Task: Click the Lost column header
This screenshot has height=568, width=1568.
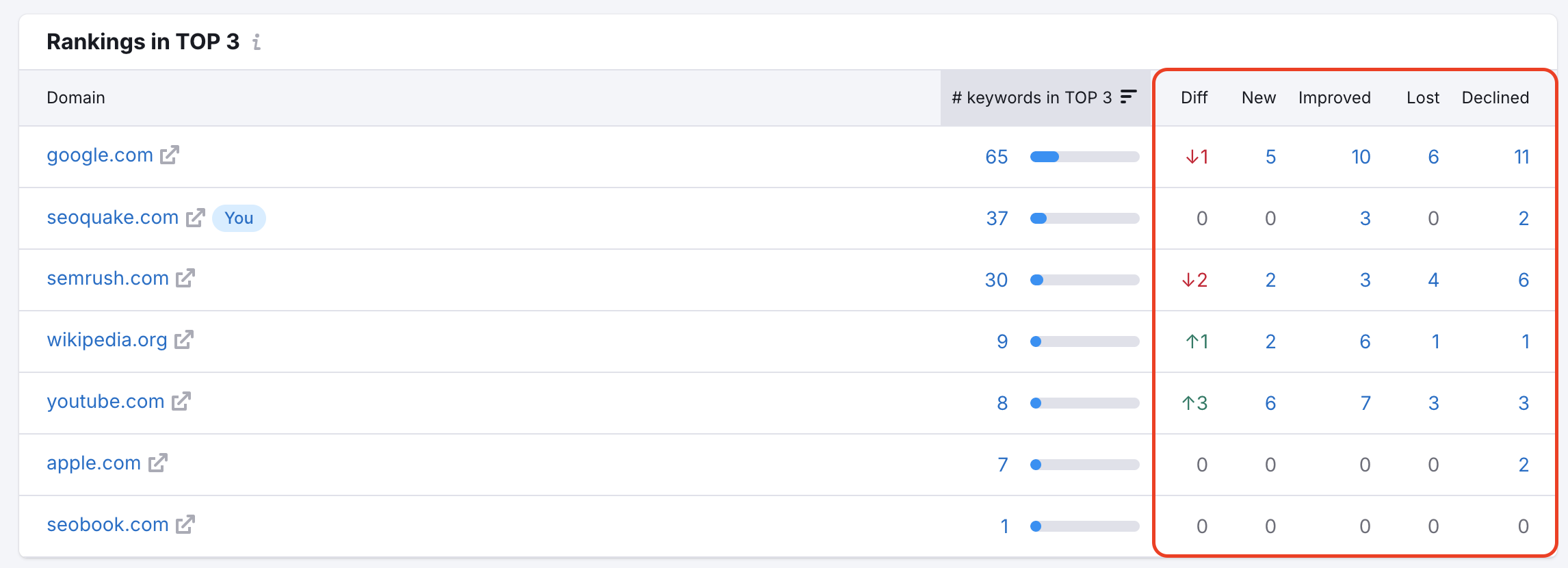Action: tap(1422, 98)
